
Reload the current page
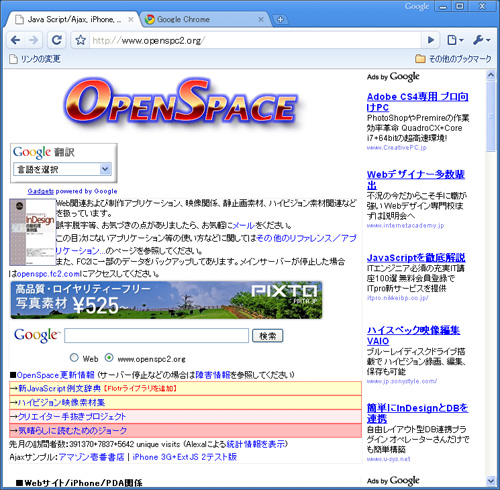pos(57,40)
